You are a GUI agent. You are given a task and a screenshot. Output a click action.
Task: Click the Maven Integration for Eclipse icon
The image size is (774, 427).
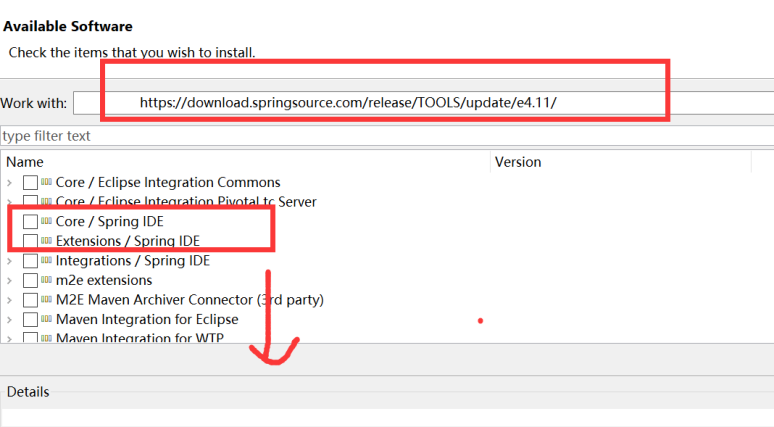pos(47,319)
